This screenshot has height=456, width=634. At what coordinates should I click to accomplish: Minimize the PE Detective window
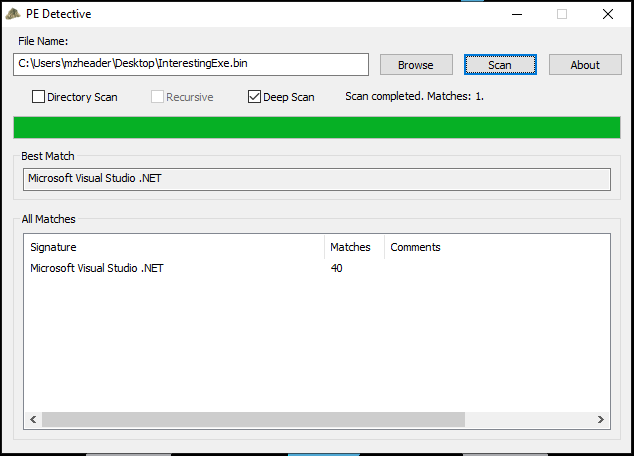517,14
